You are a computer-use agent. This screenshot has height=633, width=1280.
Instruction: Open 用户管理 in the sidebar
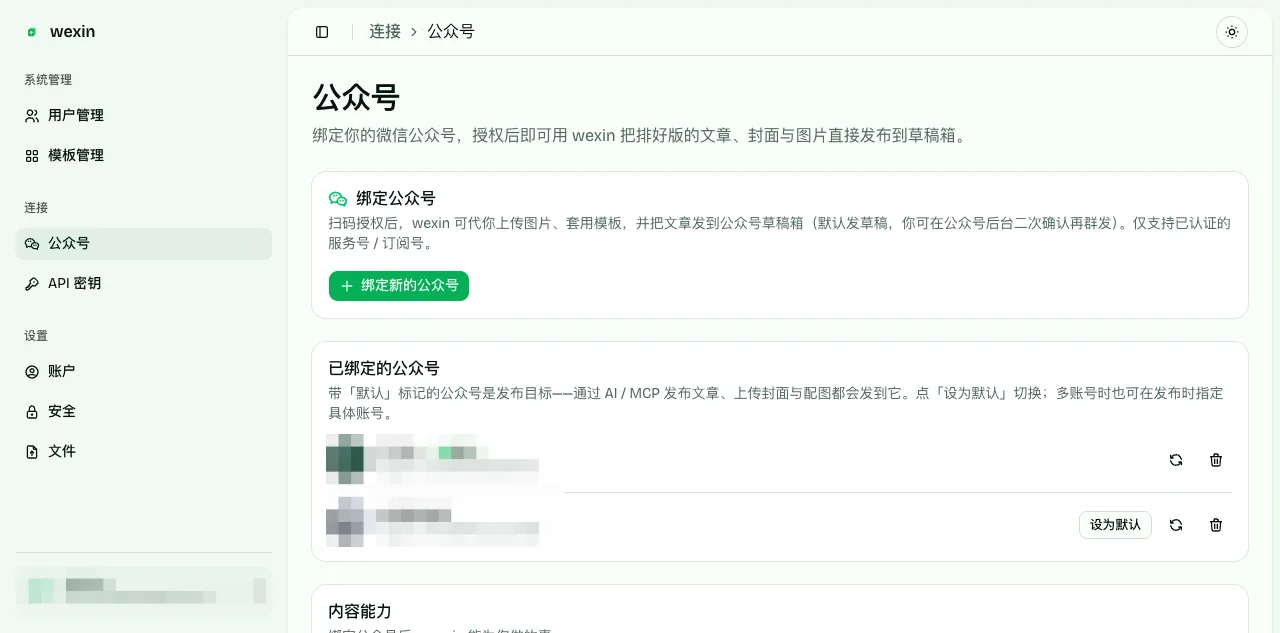(x=144, y=116)
